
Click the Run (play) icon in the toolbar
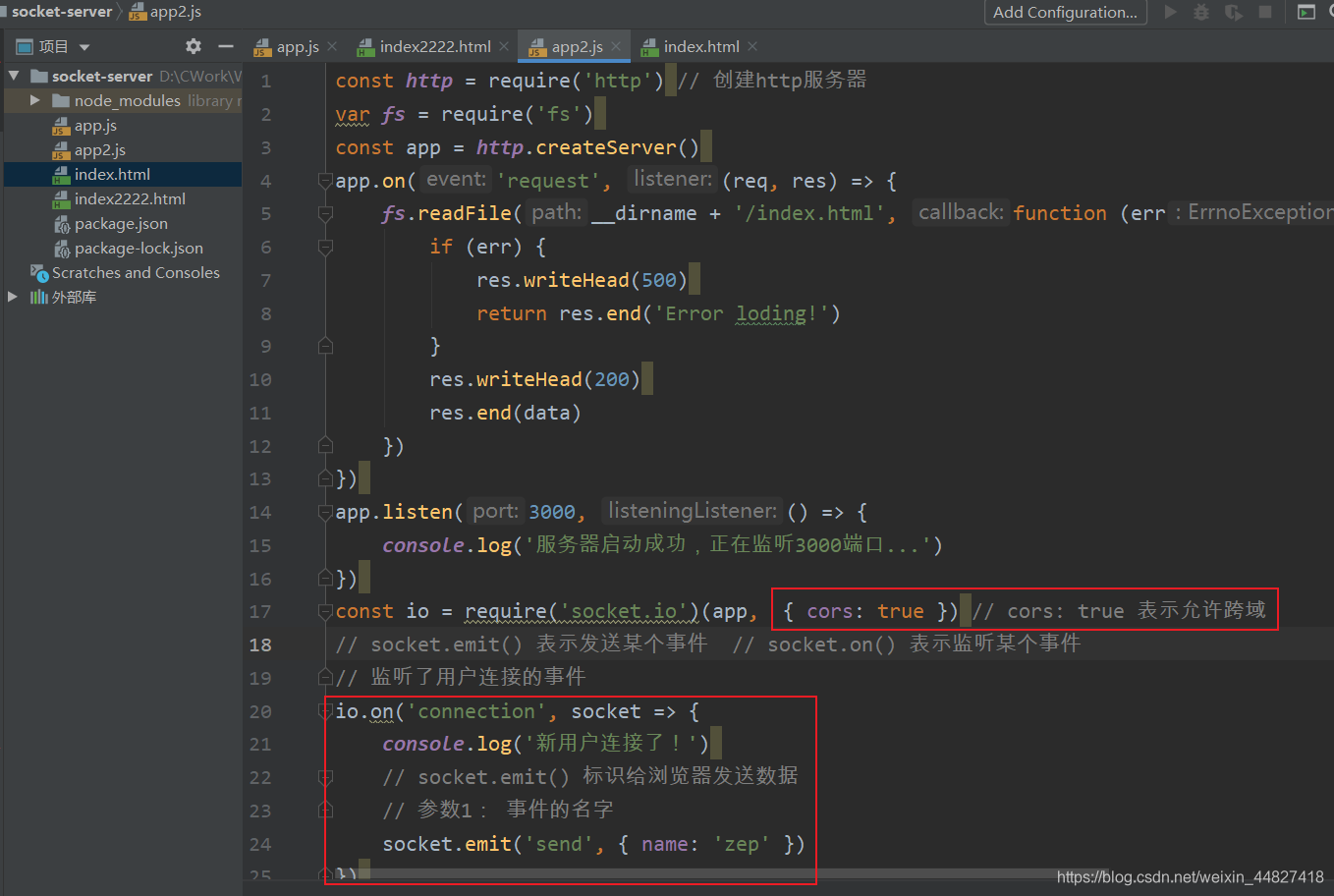point(1170,12)
